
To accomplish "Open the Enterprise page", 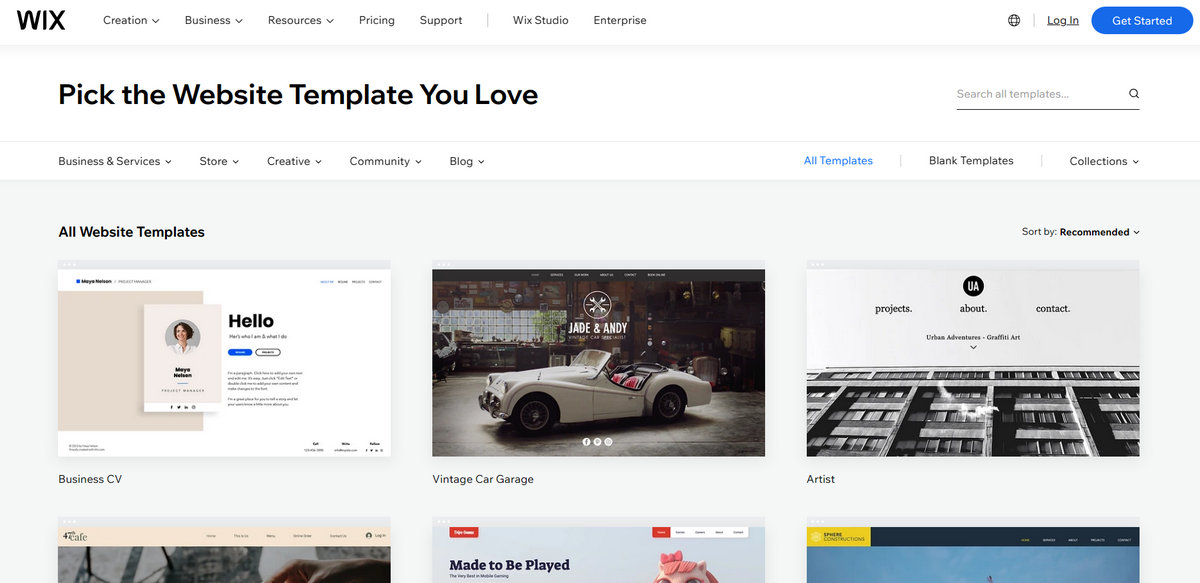I will pyautogui.click(x=620, y=20).
